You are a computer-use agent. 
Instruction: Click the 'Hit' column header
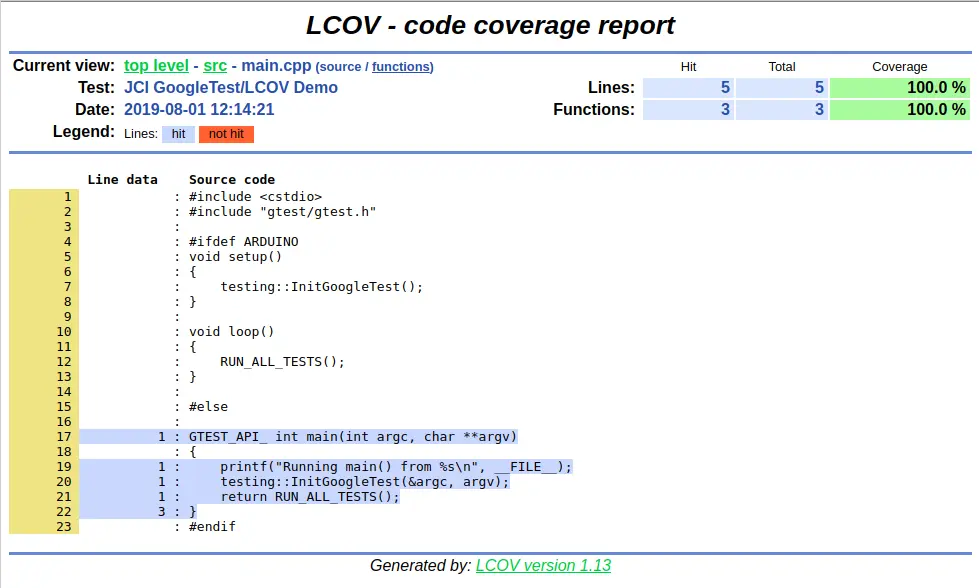(688, 67)
